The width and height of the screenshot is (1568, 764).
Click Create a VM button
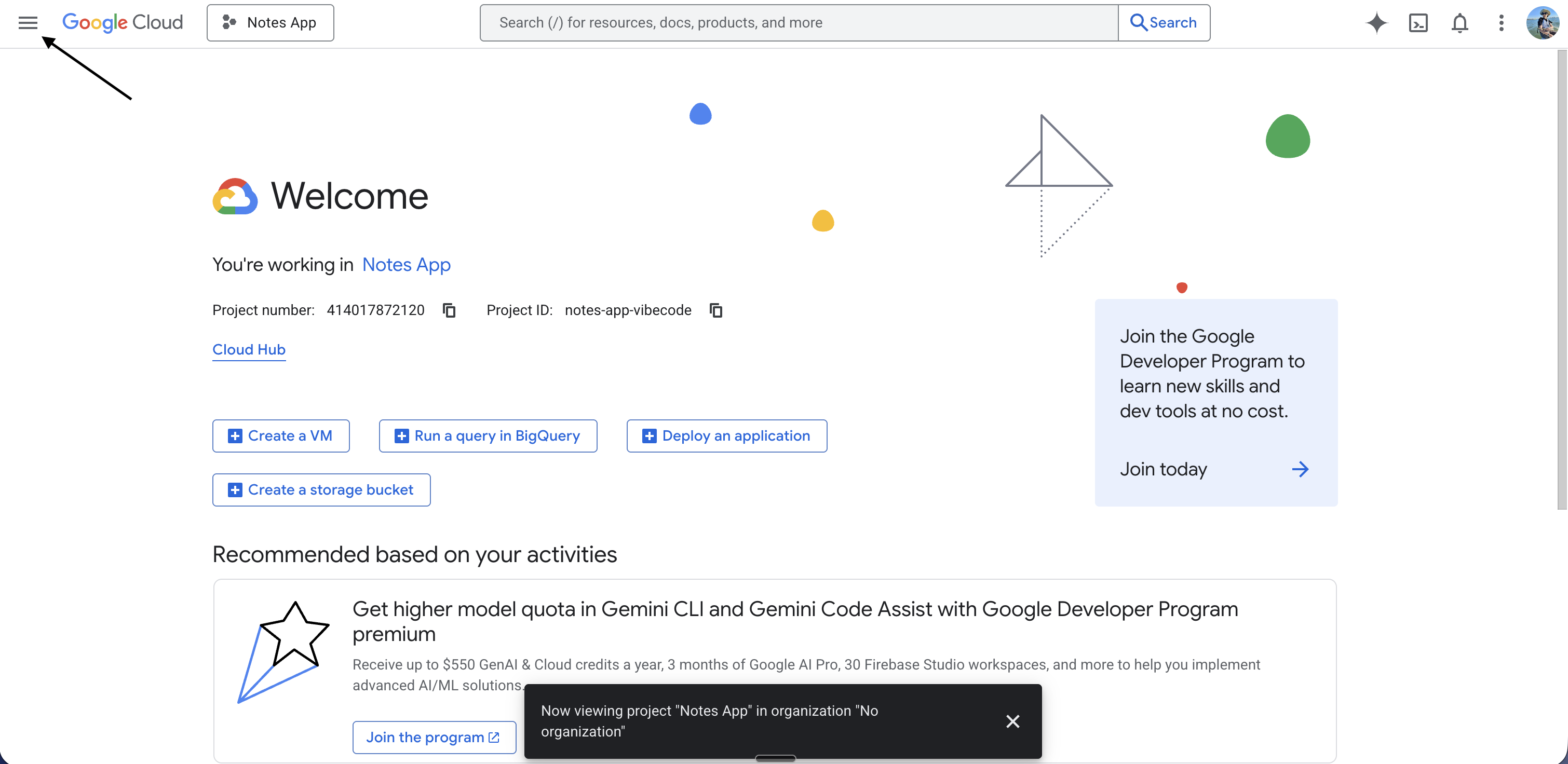click(x=280, y=435)
